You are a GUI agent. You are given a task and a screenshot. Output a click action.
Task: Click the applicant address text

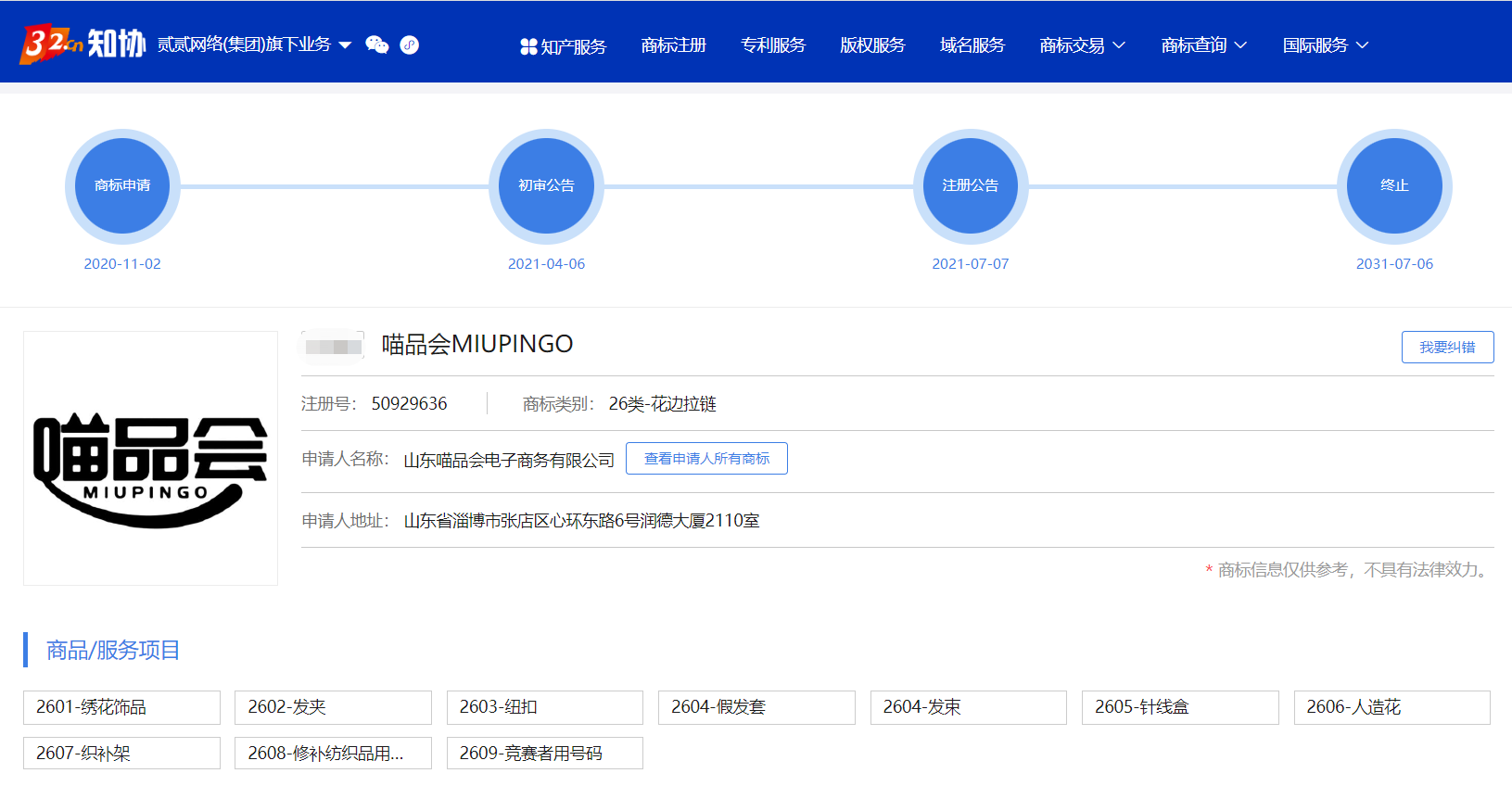pyautogui.click(x=581, y=520)
